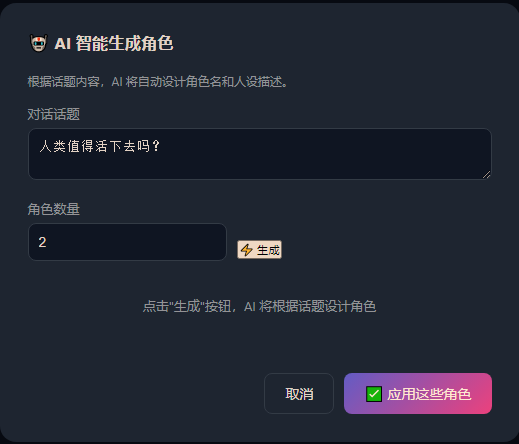Apply roles via 应用这些角色 button
This screenshot has height=444, width=519.
(418, 394)
